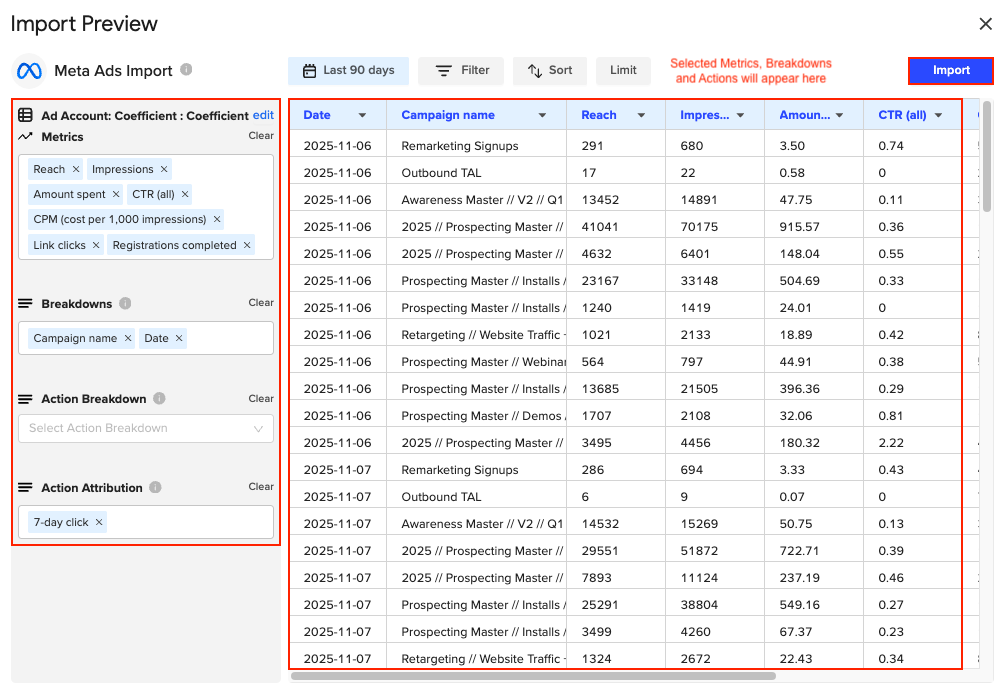
Task: Click the blue Import button
Action: pyautogui.click(x=949, y=71)
